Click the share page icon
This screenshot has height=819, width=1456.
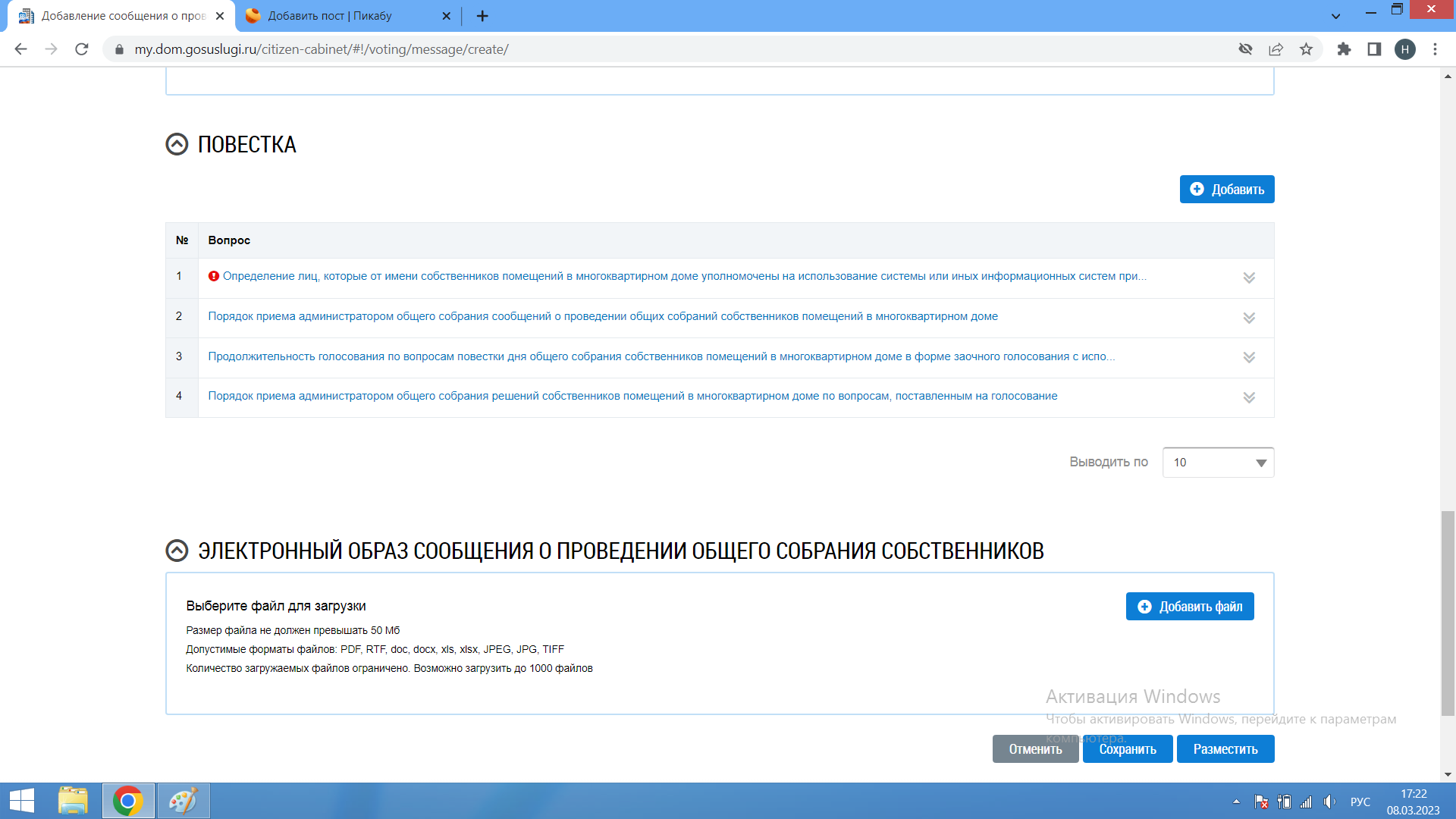point(1276,49)
